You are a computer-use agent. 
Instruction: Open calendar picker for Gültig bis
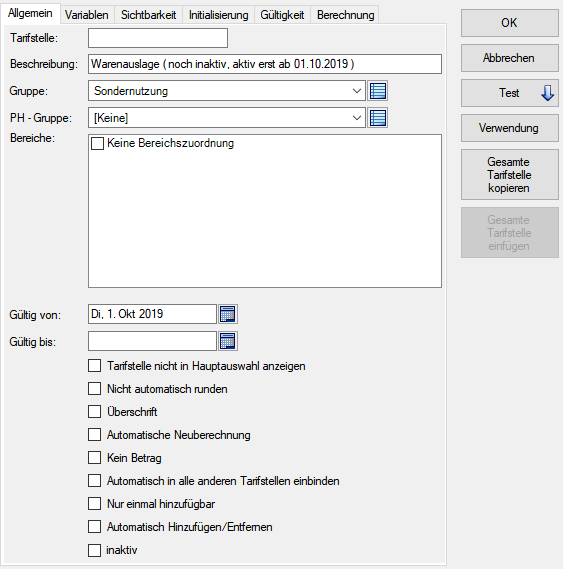pos(228,341)
